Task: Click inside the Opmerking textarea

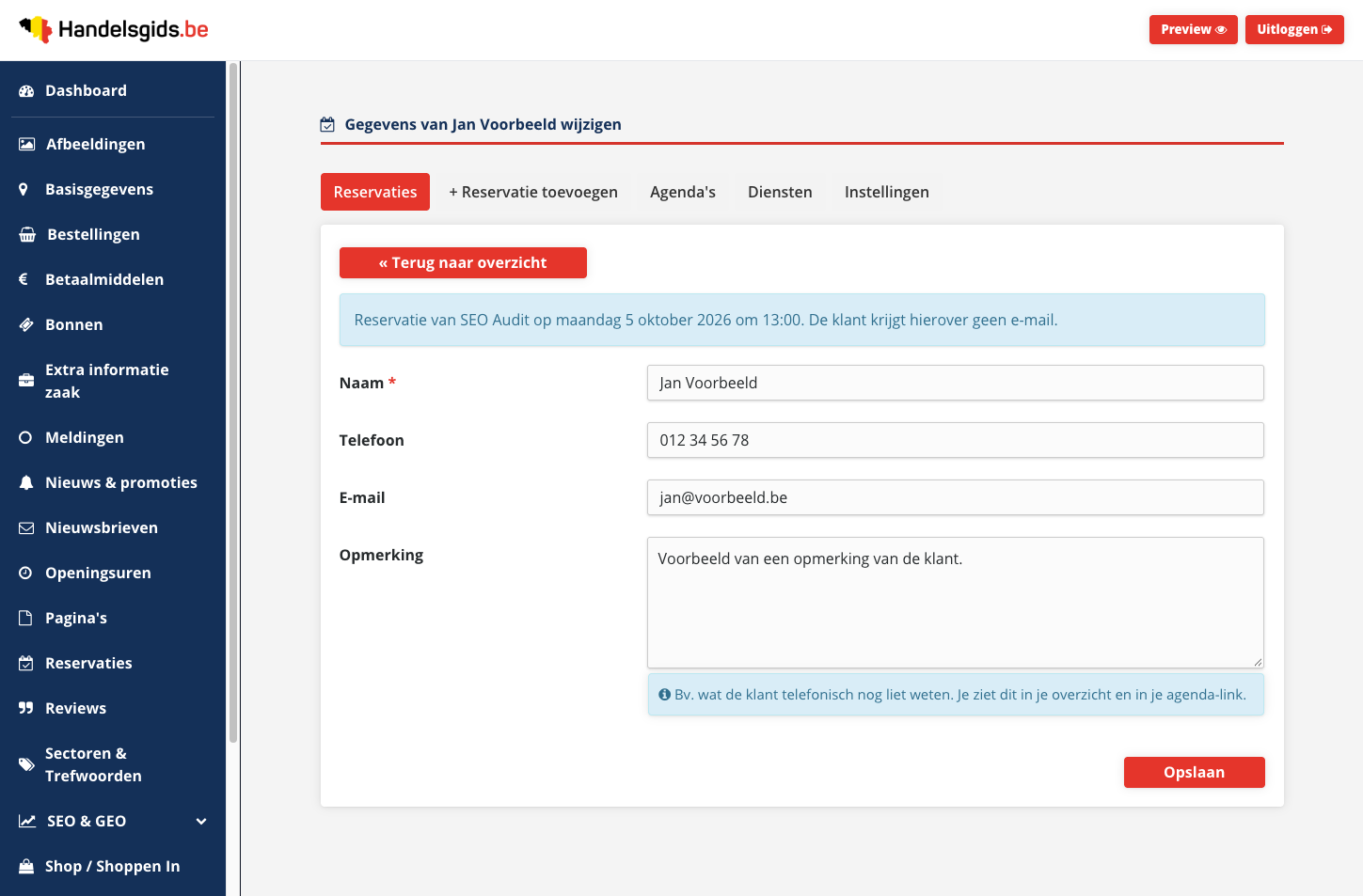Action: coord(956,603)
